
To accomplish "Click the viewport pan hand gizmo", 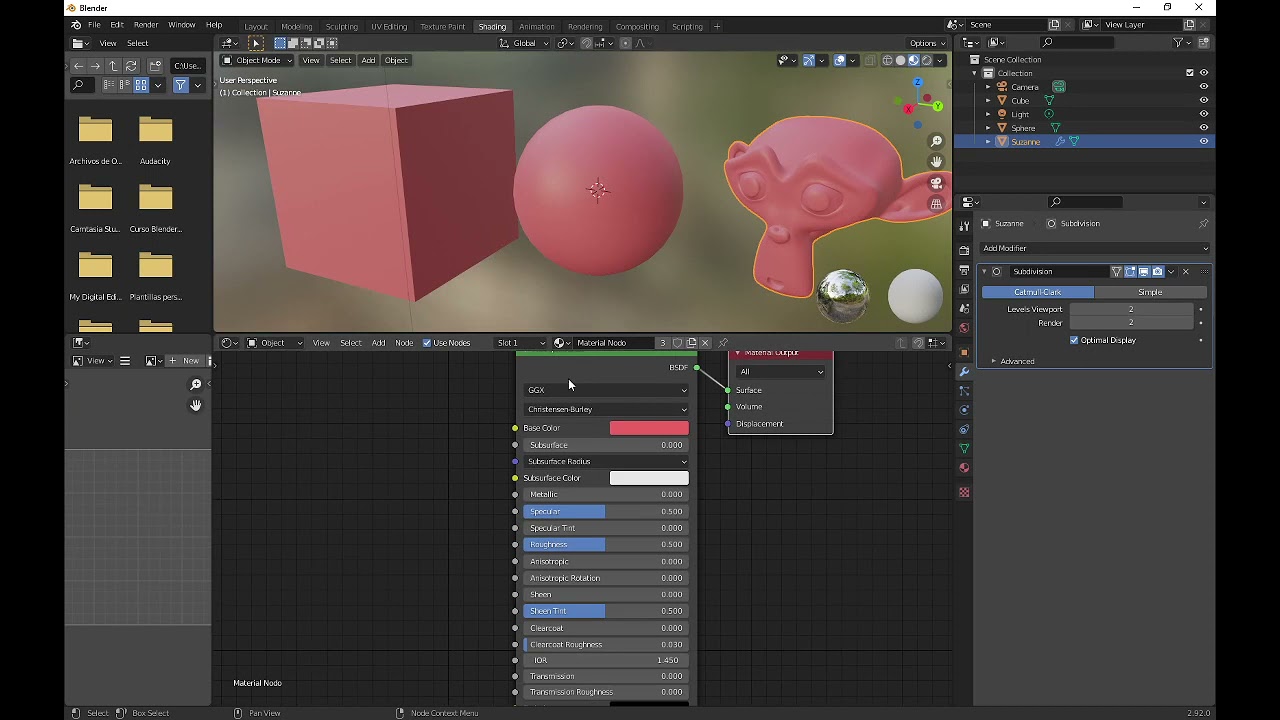I will [936, 162].
